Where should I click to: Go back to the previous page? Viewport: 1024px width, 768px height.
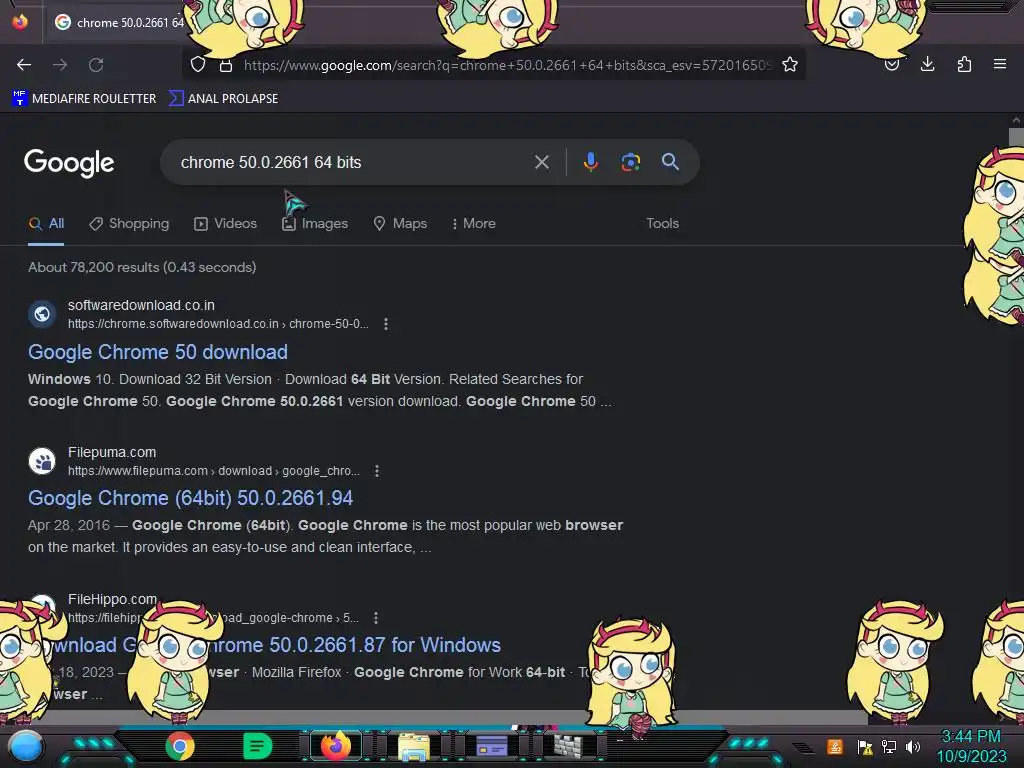[x=24, y=65]
